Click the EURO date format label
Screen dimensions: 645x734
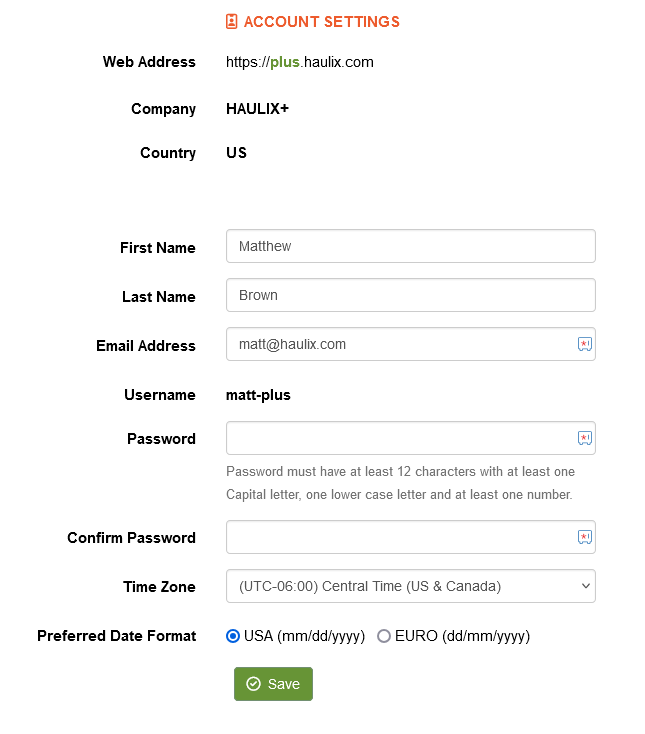point(462,636)
